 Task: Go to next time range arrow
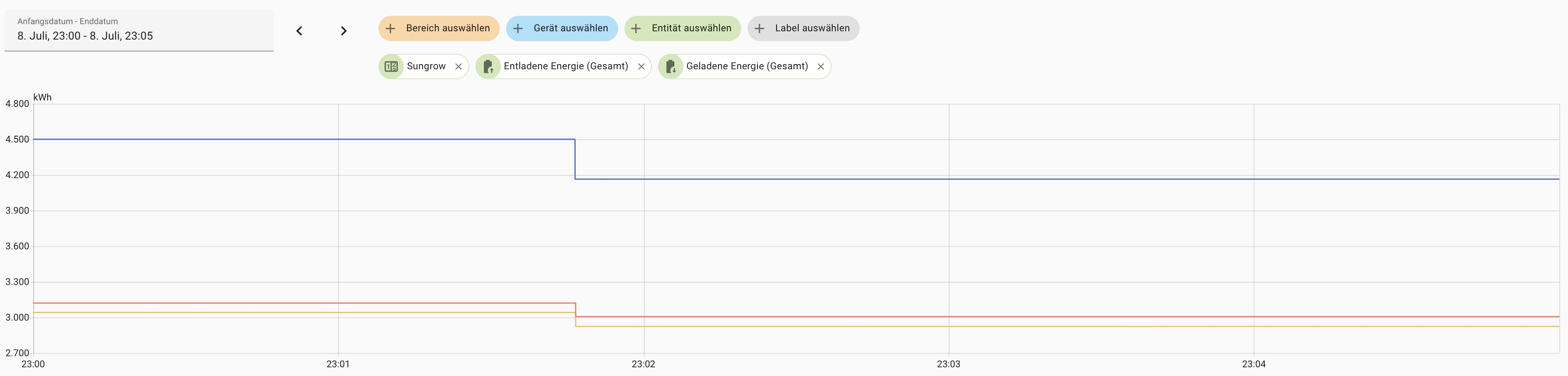click(343, 31)
